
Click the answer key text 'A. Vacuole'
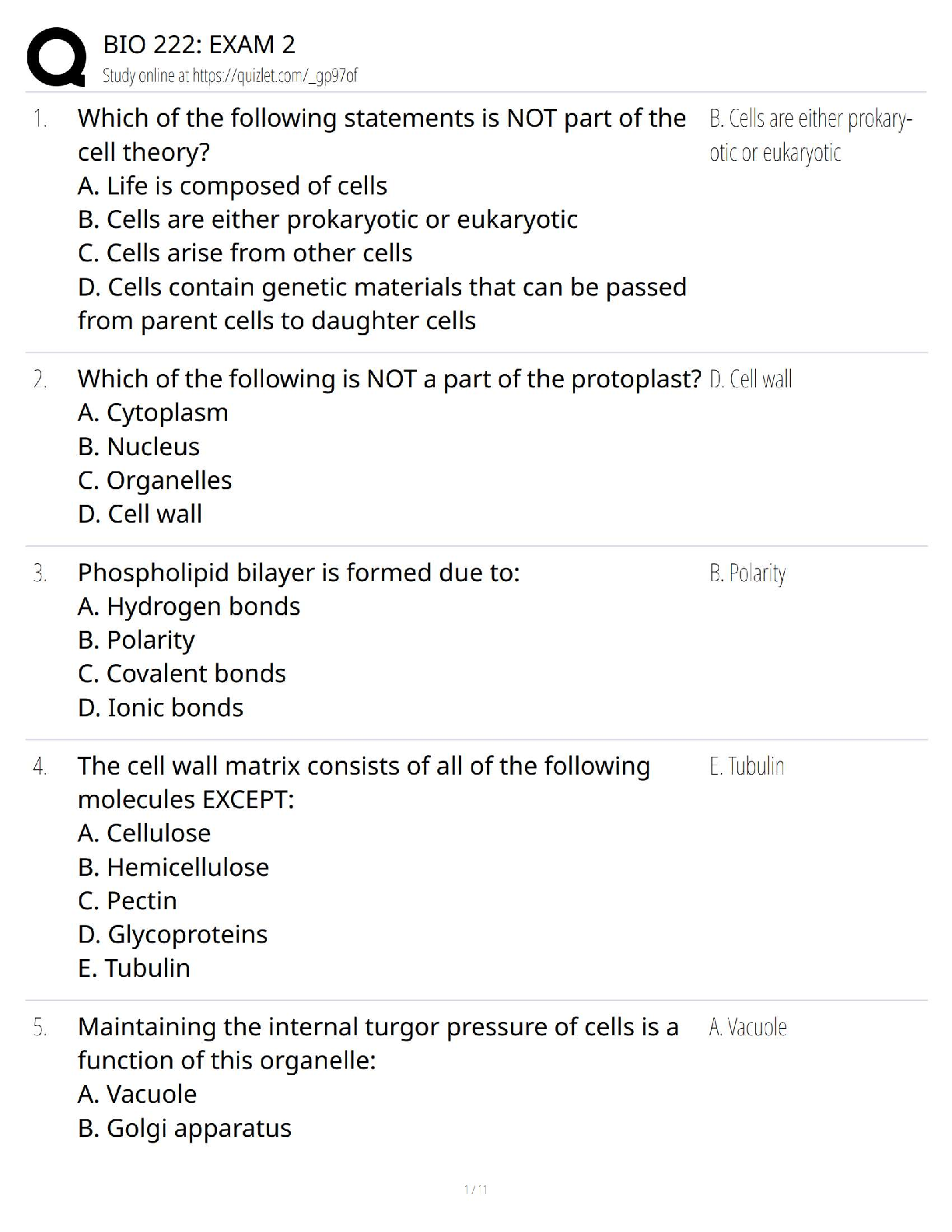click(x=747, y=1027)
